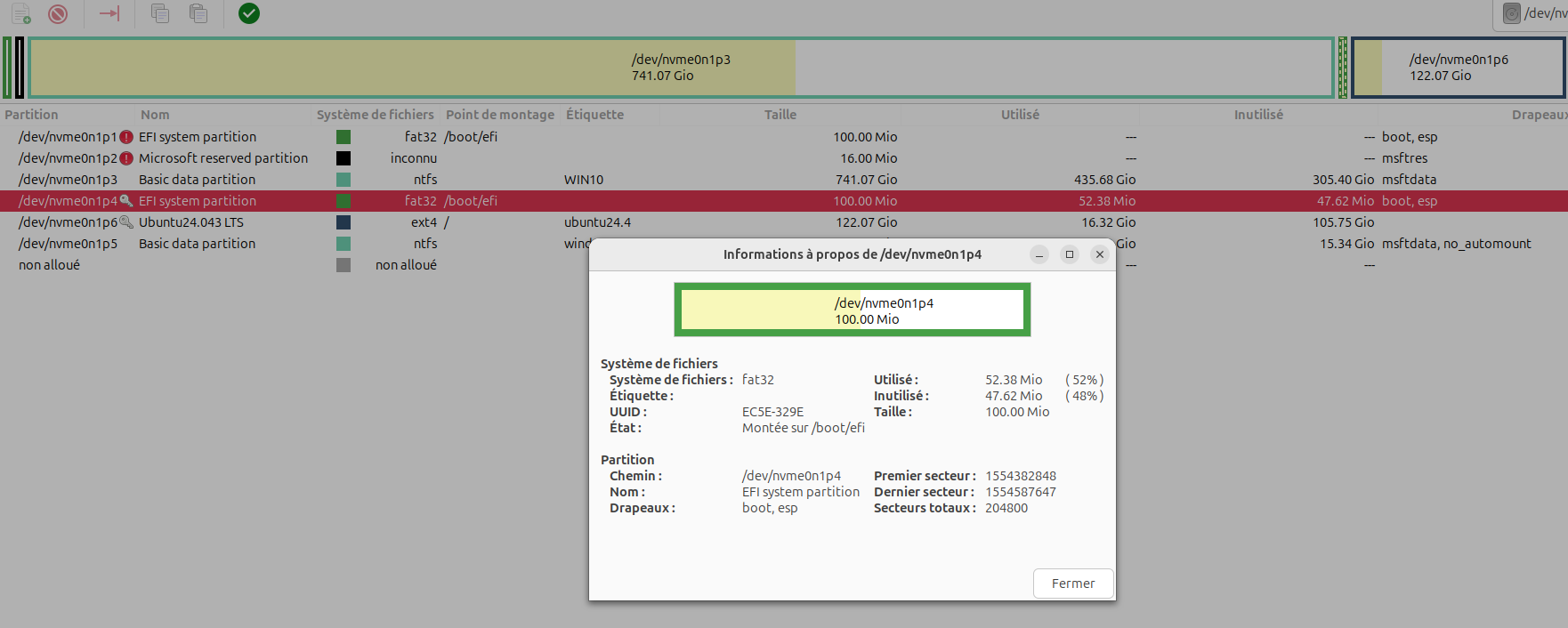Sort by the Inutilisé column header
The height and width of the screenshot is (628, 1568).
tap(1258, 115)
